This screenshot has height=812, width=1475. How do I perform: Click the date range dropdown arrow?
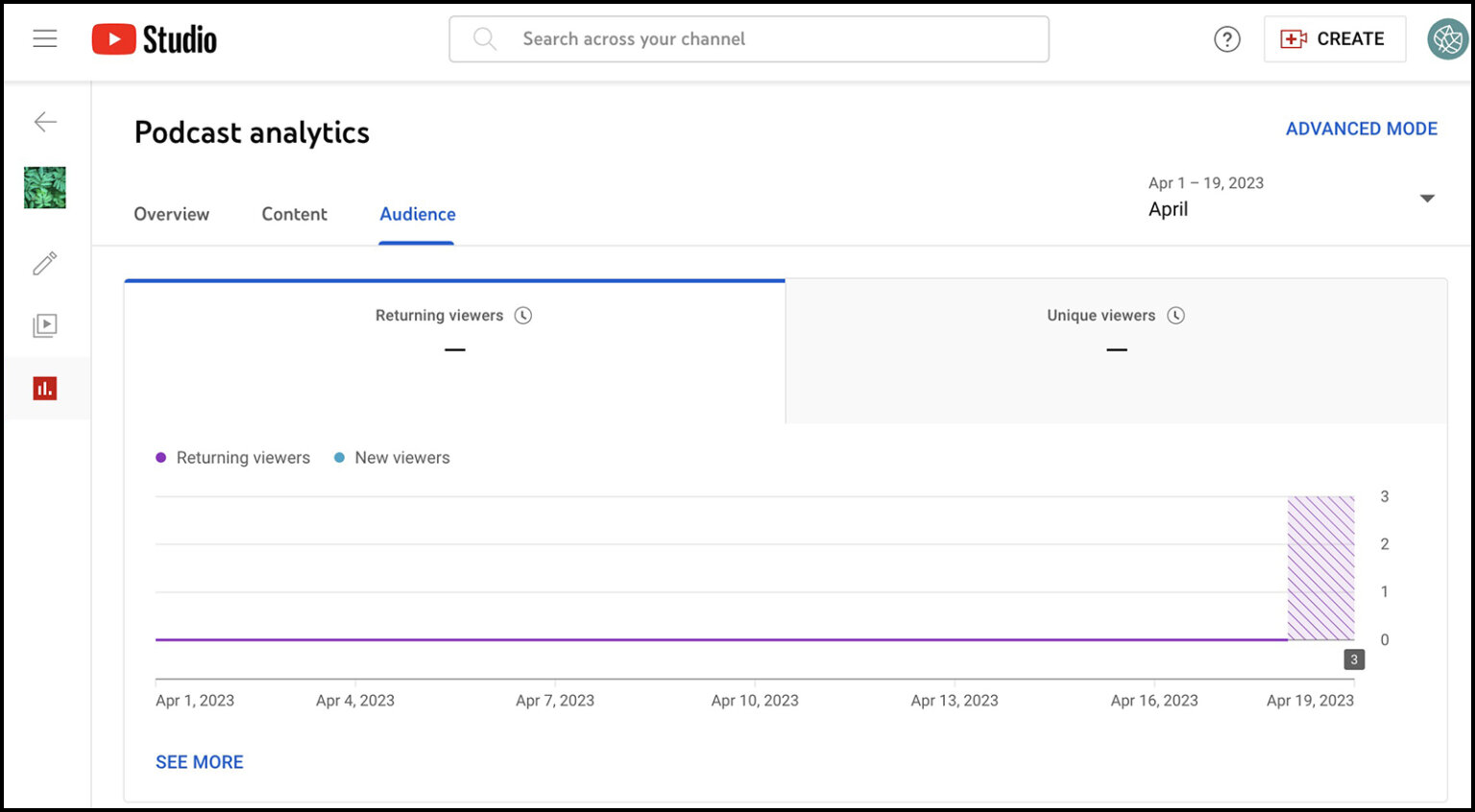1427,199
